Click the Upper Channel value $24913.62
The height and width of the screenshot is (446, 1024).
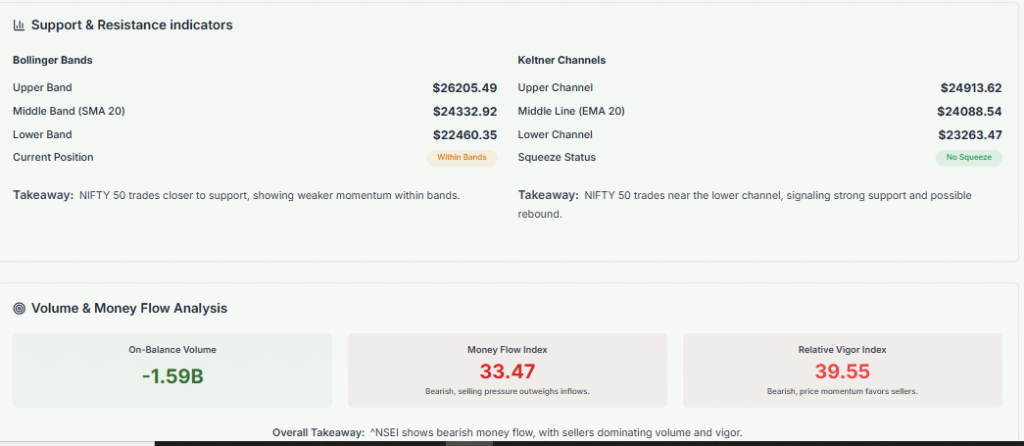970,88
